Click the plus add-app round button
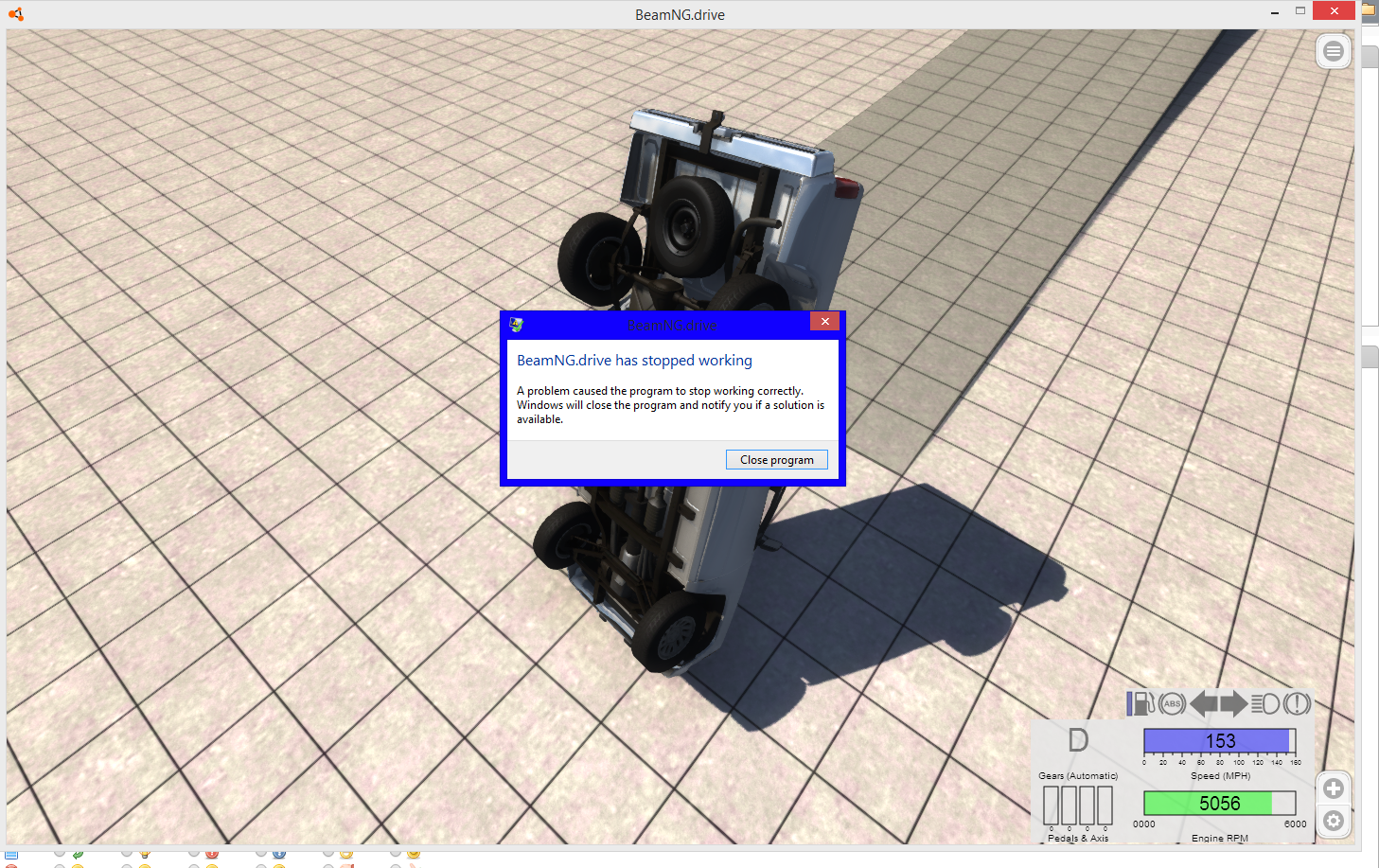 click(1334, 788)
